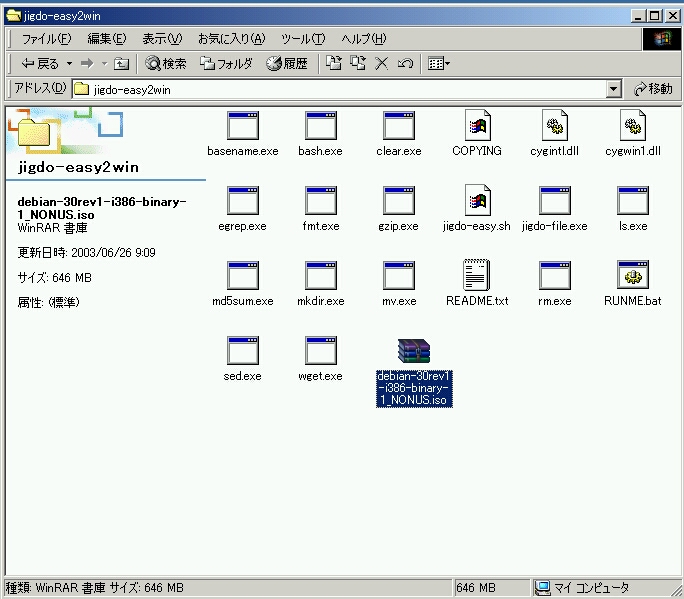
Task: Click the WinRAR 書庫 type label in side panel
Action: pyautogui.click(x=52, y=228)
